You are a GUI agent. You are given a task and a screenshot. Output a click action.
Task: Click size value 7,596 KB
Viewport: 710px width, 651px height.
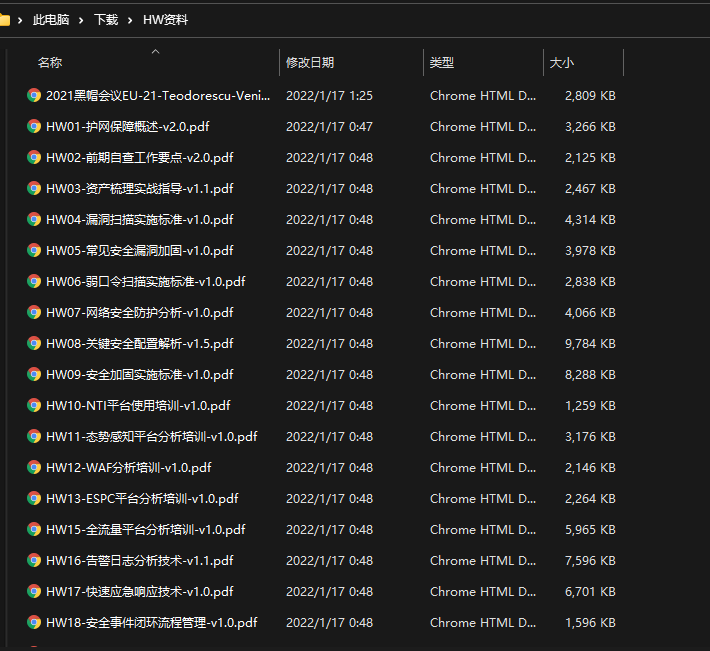pos(590,560)
